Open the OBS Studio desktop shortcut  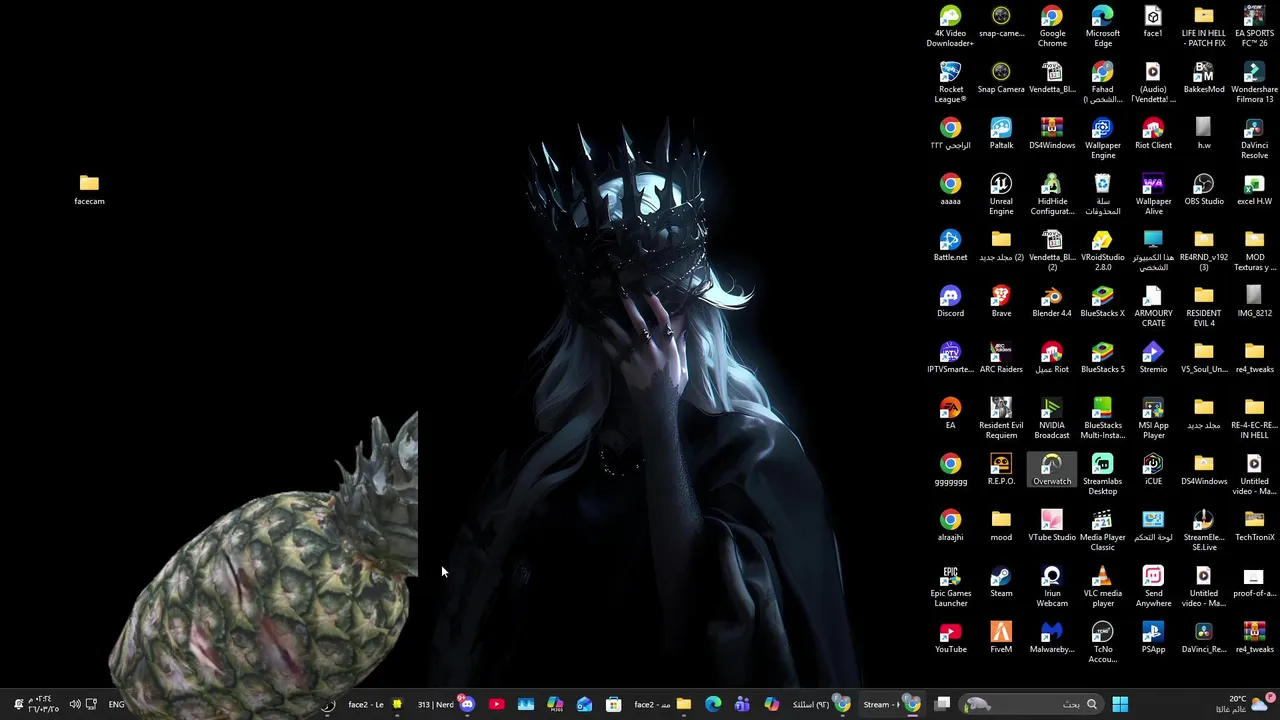coord(1203,190)
